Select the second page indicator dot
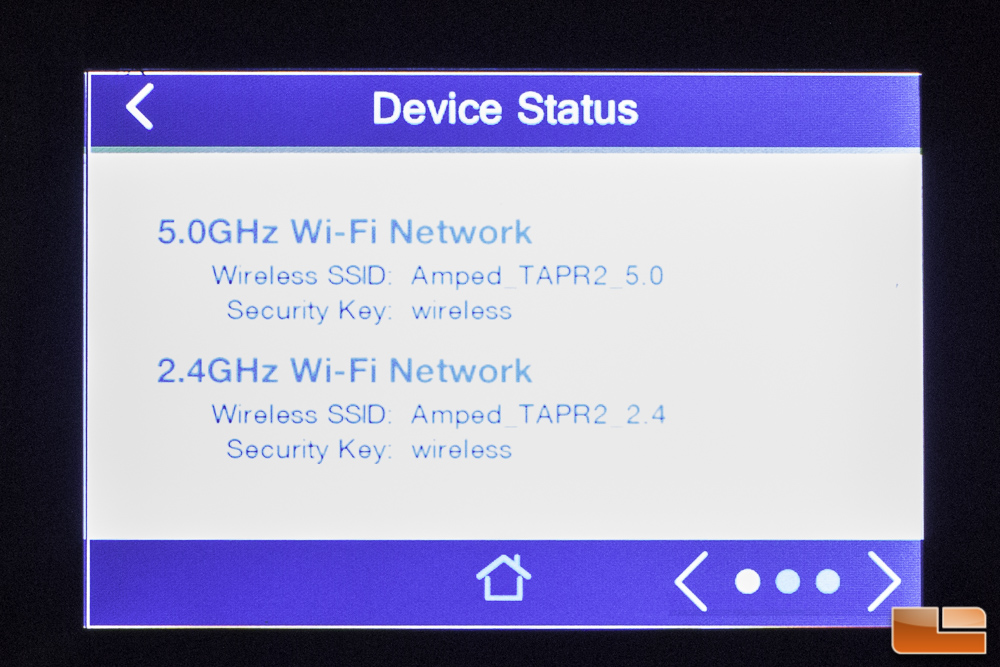The image size is (1000, 667). pos(788,581)
